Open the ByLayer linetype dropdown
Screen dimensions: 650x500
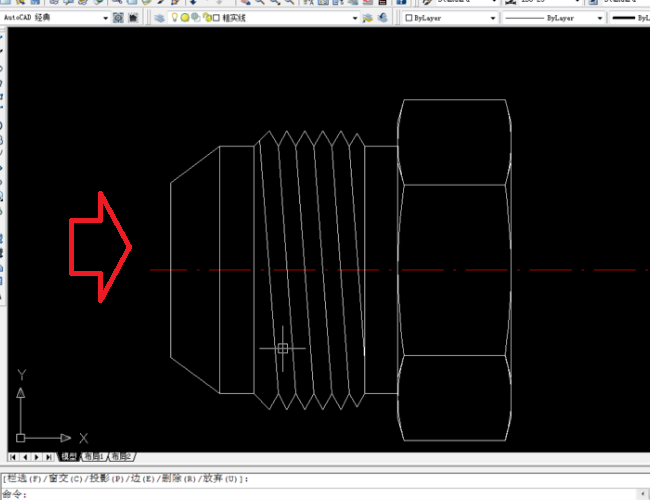click(599, 18)
